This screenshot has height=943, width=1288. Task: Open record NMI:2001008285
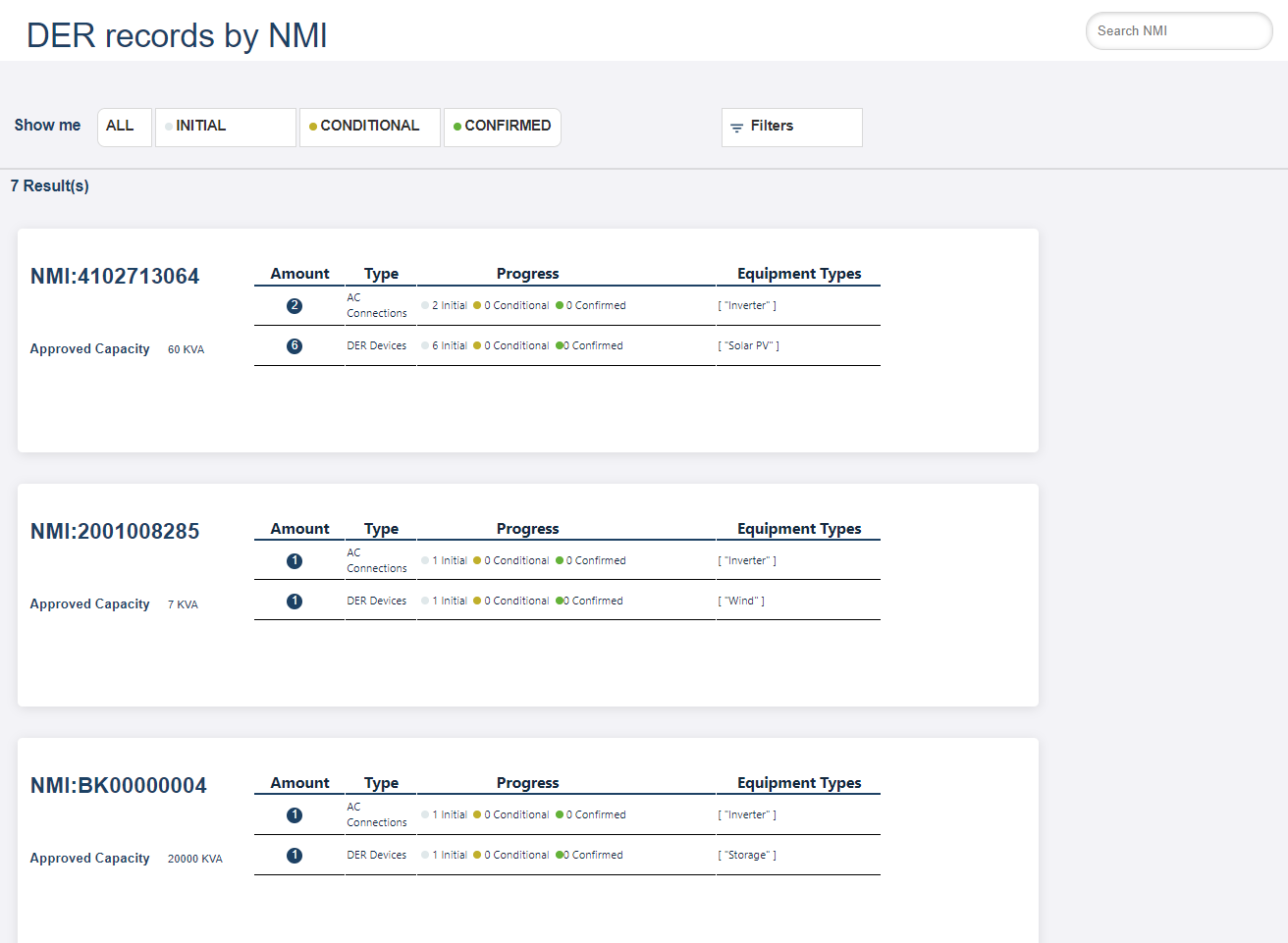(x=115, y=532)
